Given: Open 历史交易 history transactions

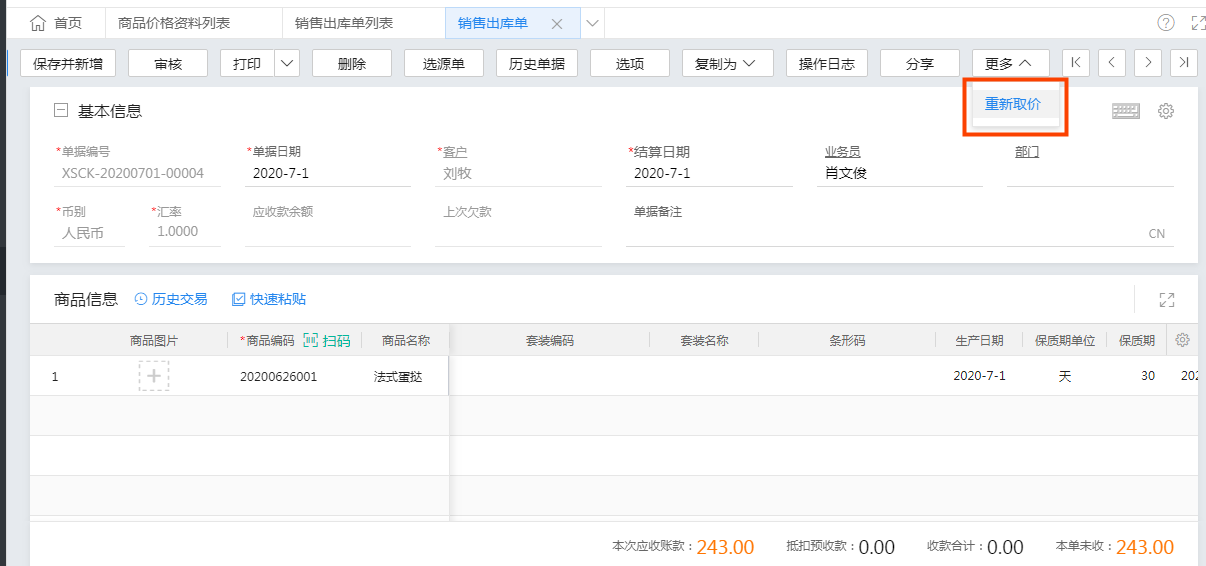Looking at the screenshot, I should coord(171,299).
